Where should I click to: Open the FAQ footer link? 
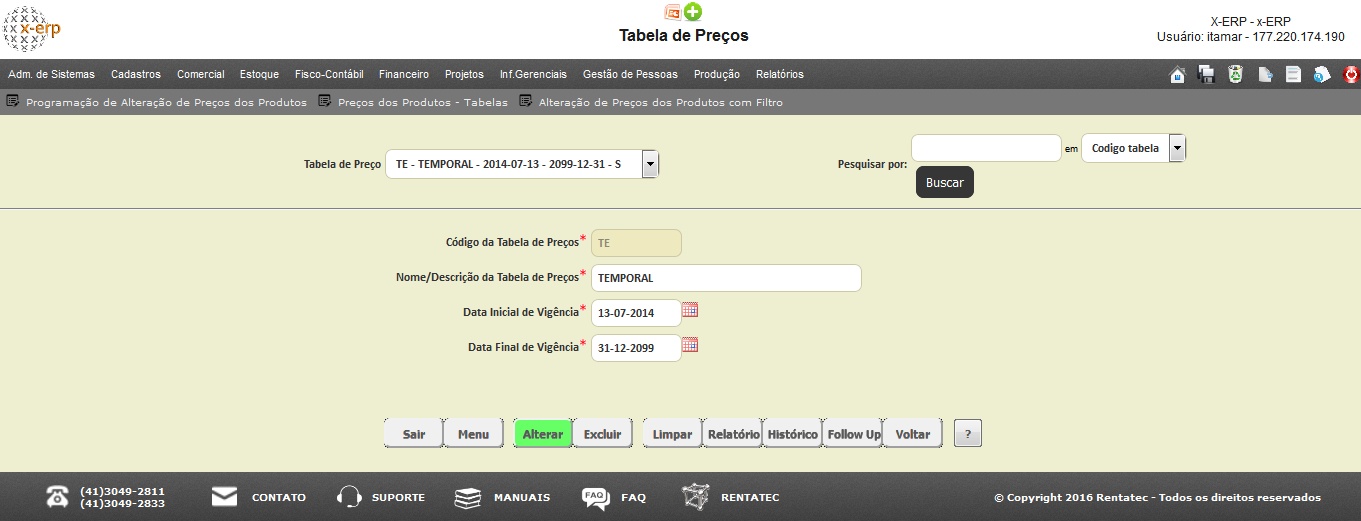(634, 497)
